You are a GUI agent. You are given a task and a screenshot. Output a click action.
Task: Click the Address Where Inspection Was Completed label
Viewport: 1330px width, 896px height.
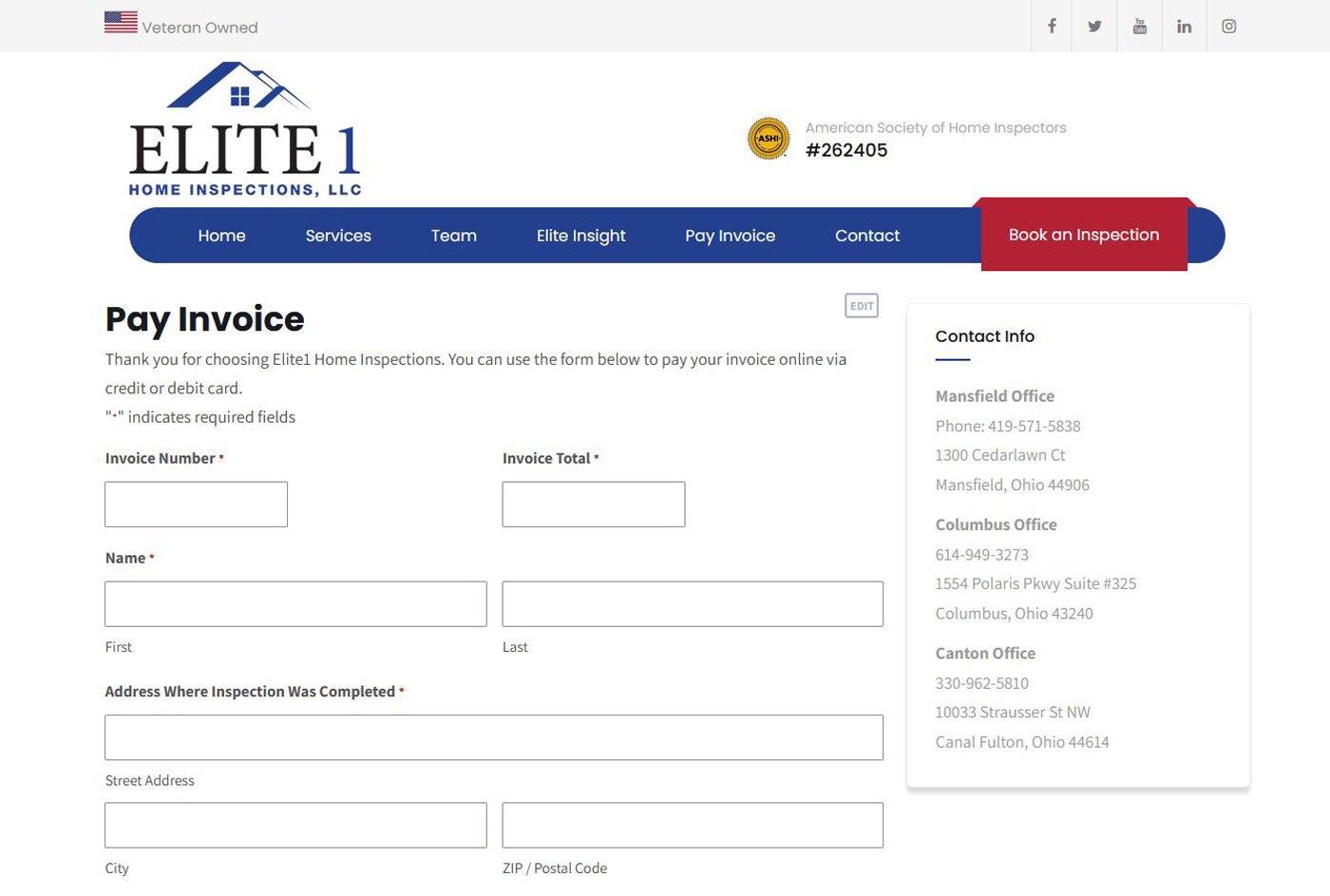250,692
